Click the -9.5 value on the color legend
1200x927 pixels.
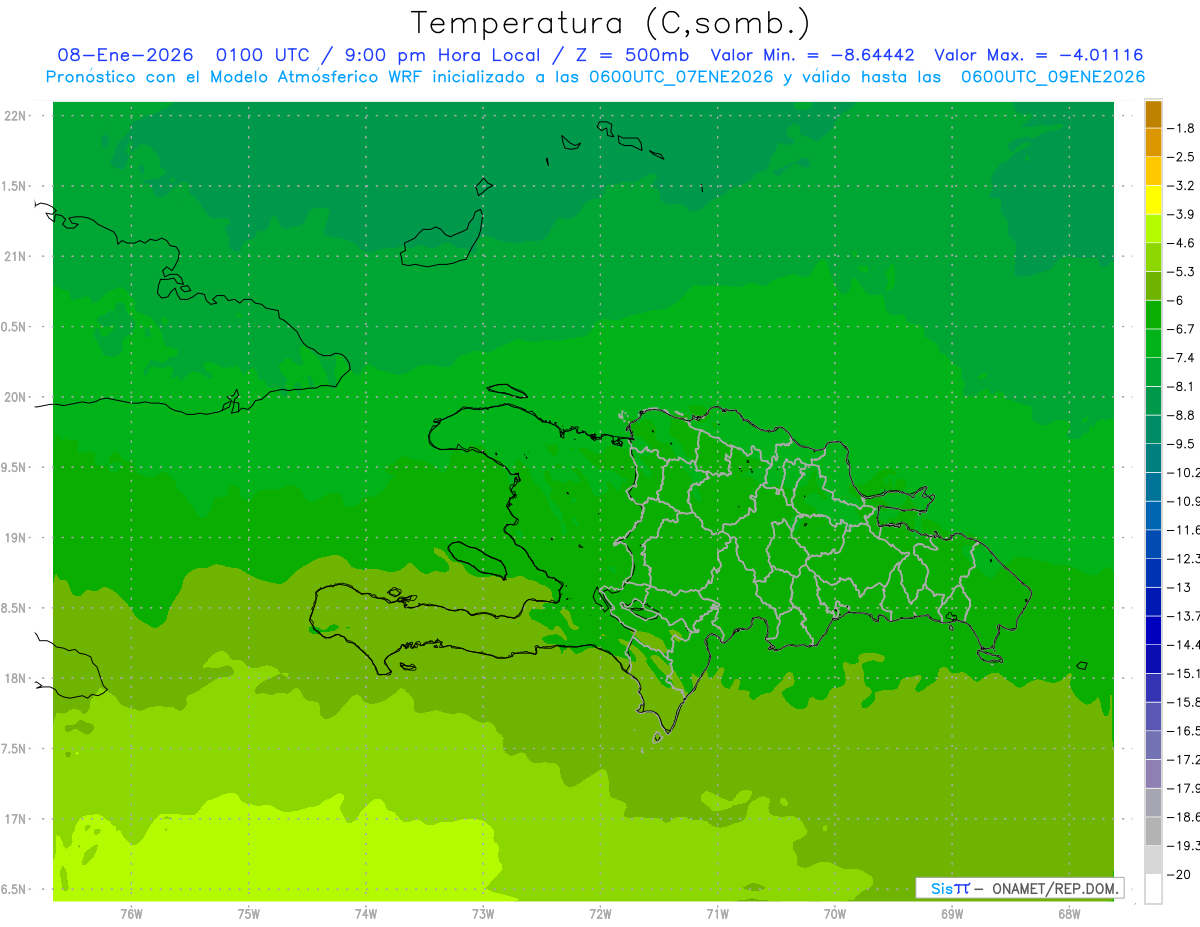click(1181, 444)
